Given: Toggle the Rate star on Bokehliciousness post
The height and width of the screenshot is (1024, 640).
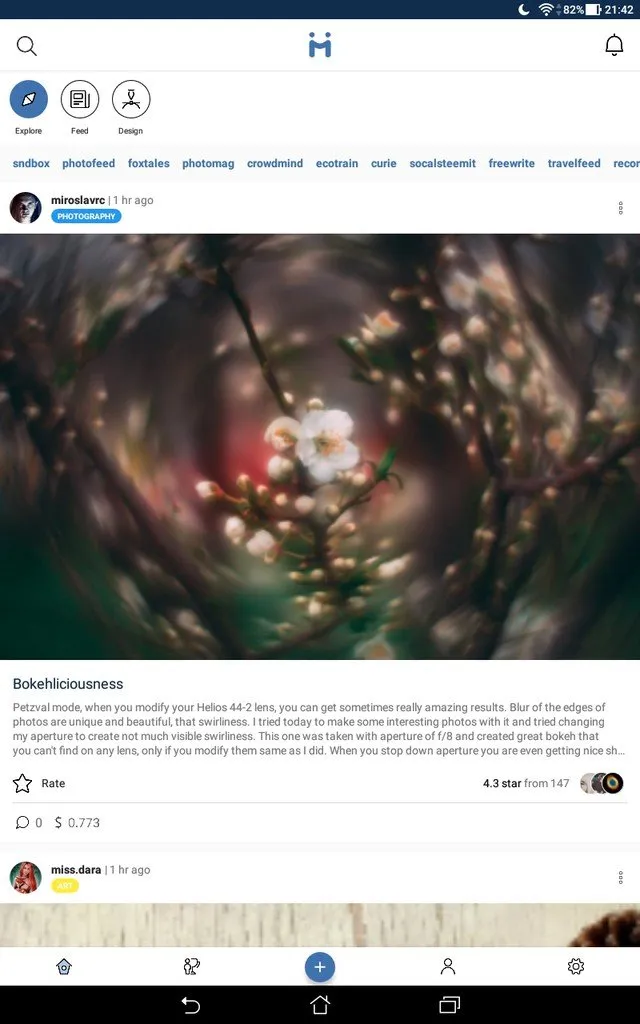Looking at the screenshot, I should pos(23,783).
